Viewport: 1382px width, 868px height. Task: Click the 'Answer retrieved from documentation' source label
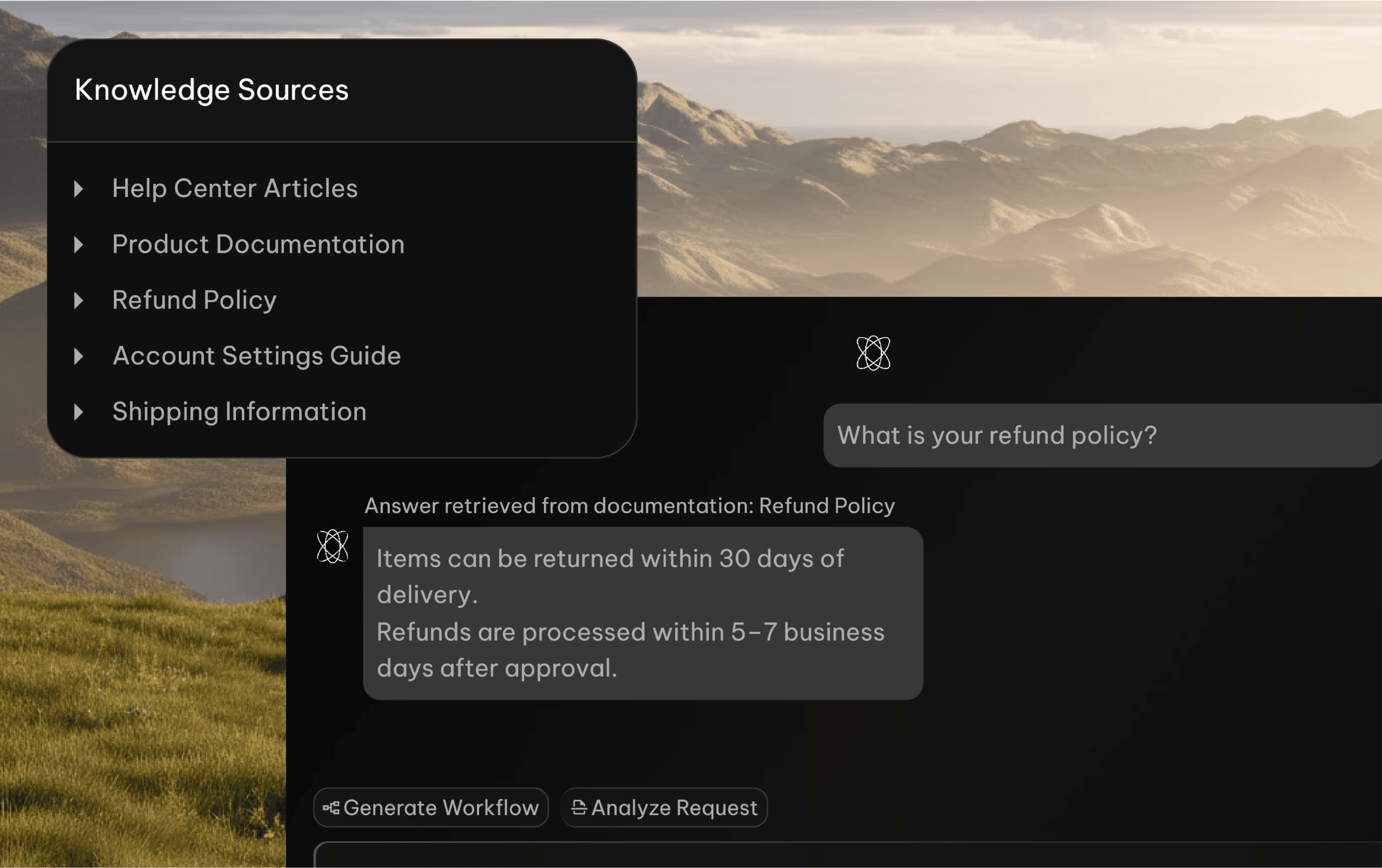click(630, 506)
